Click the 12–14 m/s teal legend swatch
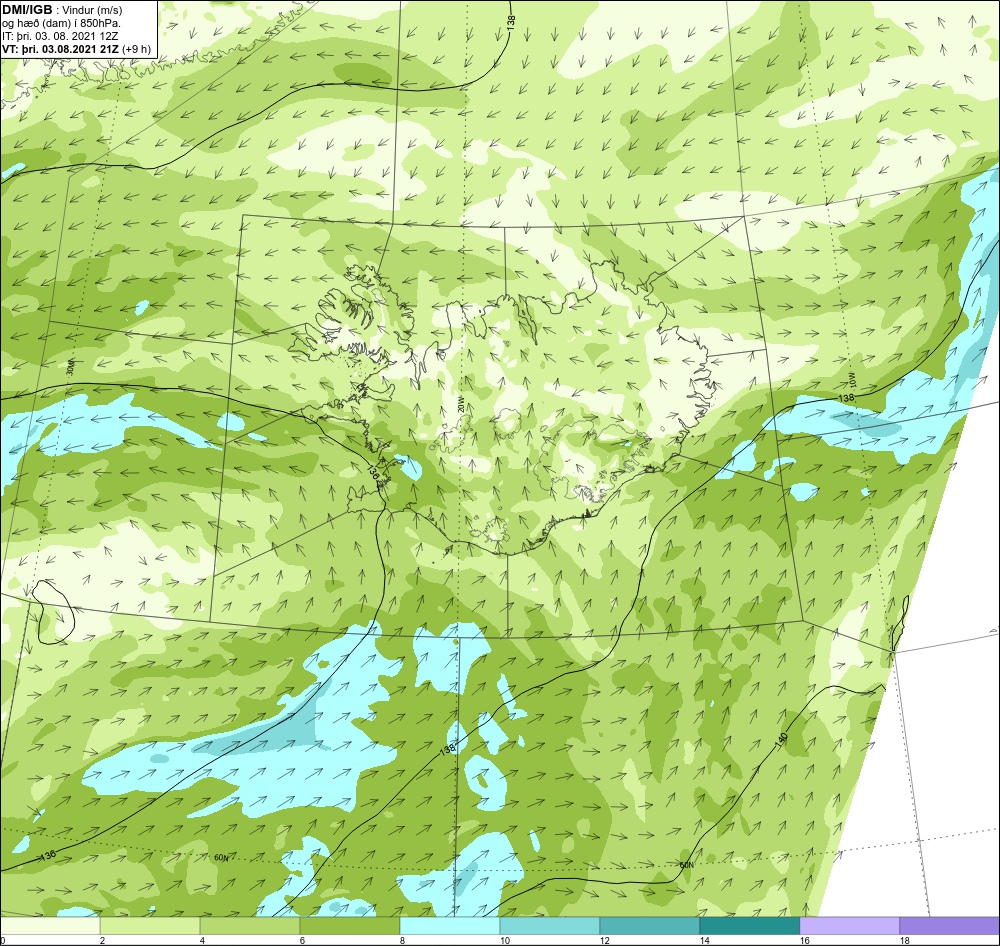 [649, 925]
